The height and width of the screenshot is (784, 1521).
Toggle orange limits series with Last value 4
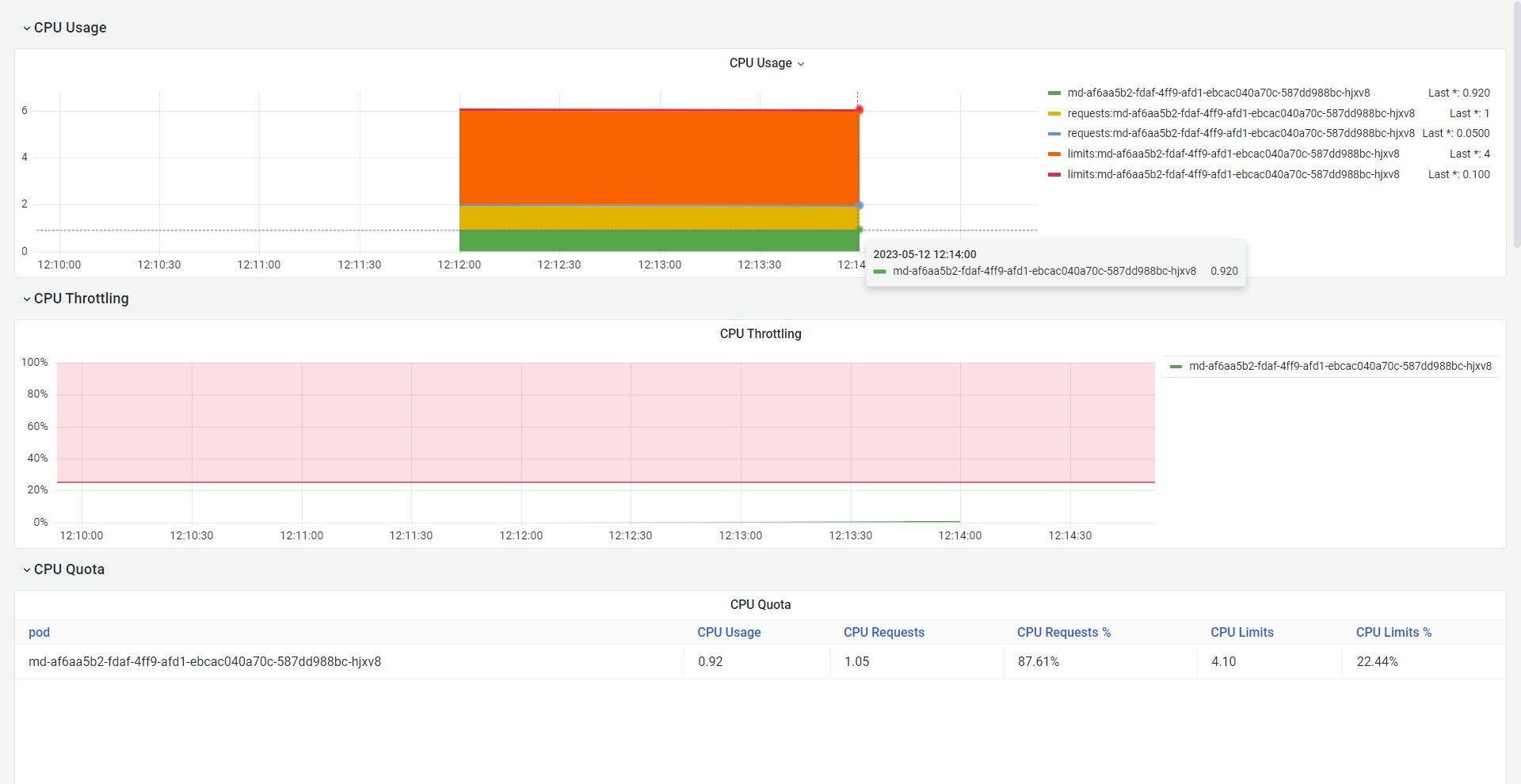point(1233,154)
